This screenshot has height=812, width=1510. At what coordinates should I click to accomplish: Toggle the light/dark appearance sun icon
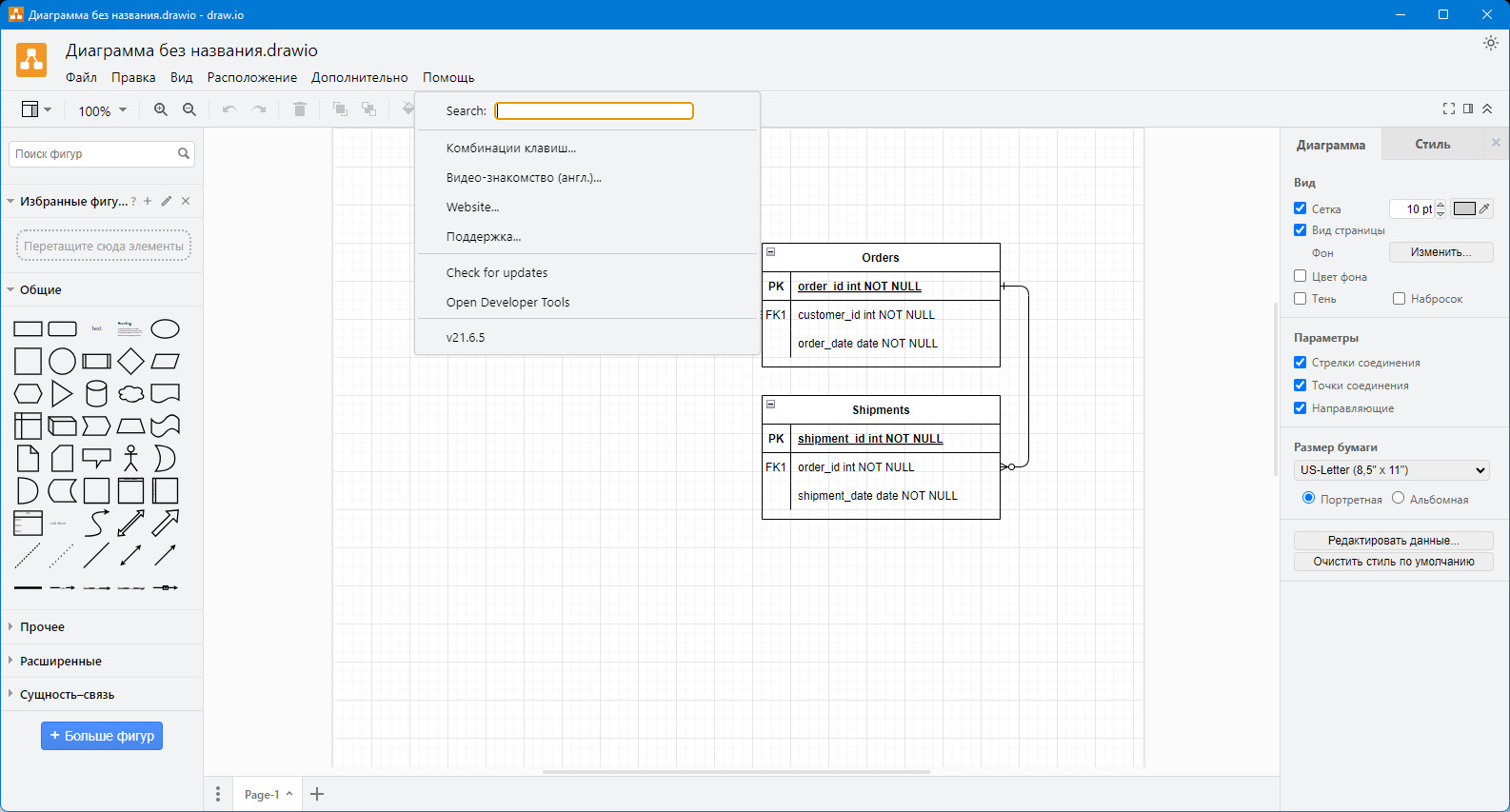[1490, 43]
